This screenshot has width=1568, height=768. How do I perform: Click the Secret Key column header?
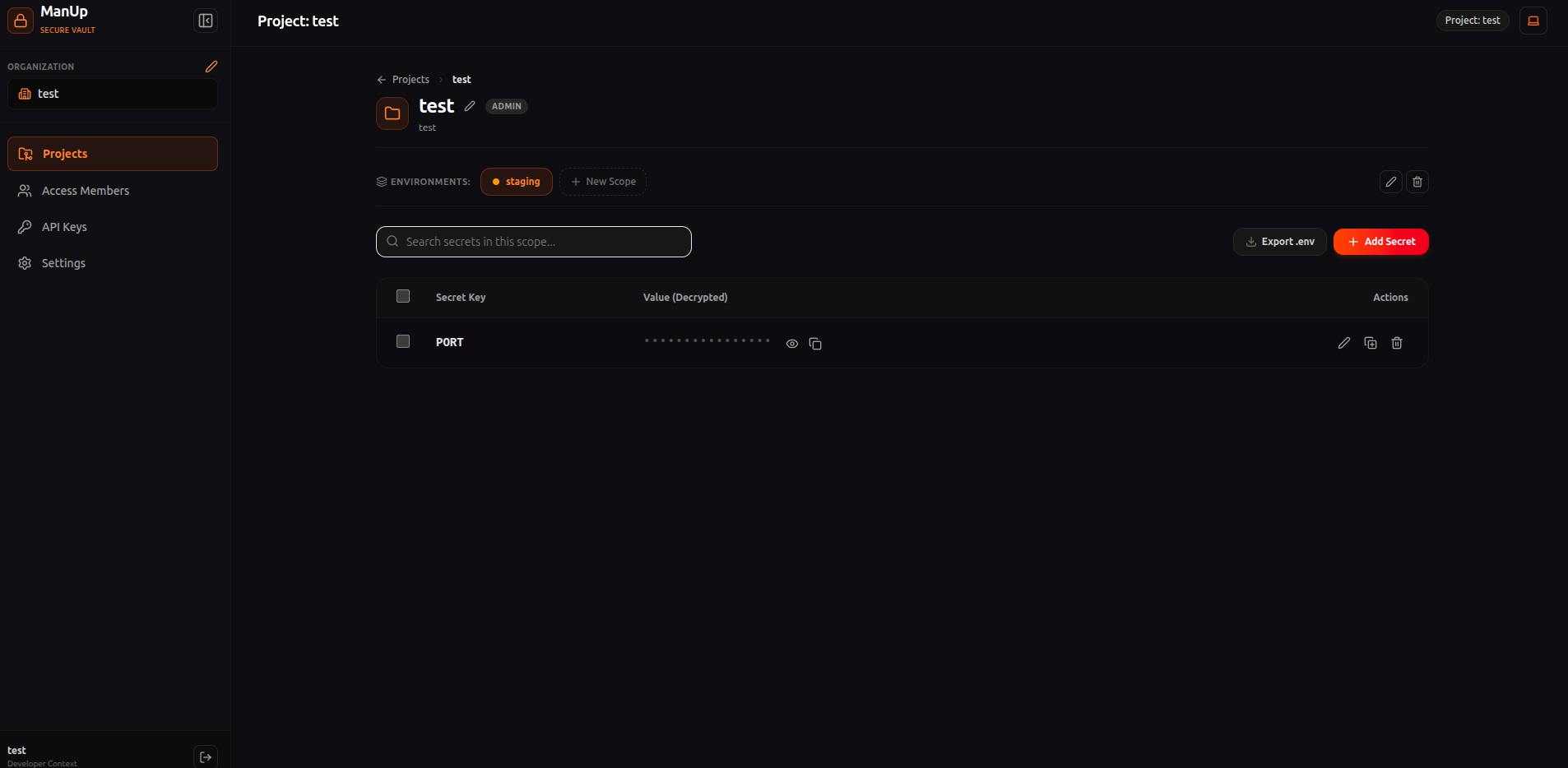(461, 298)
